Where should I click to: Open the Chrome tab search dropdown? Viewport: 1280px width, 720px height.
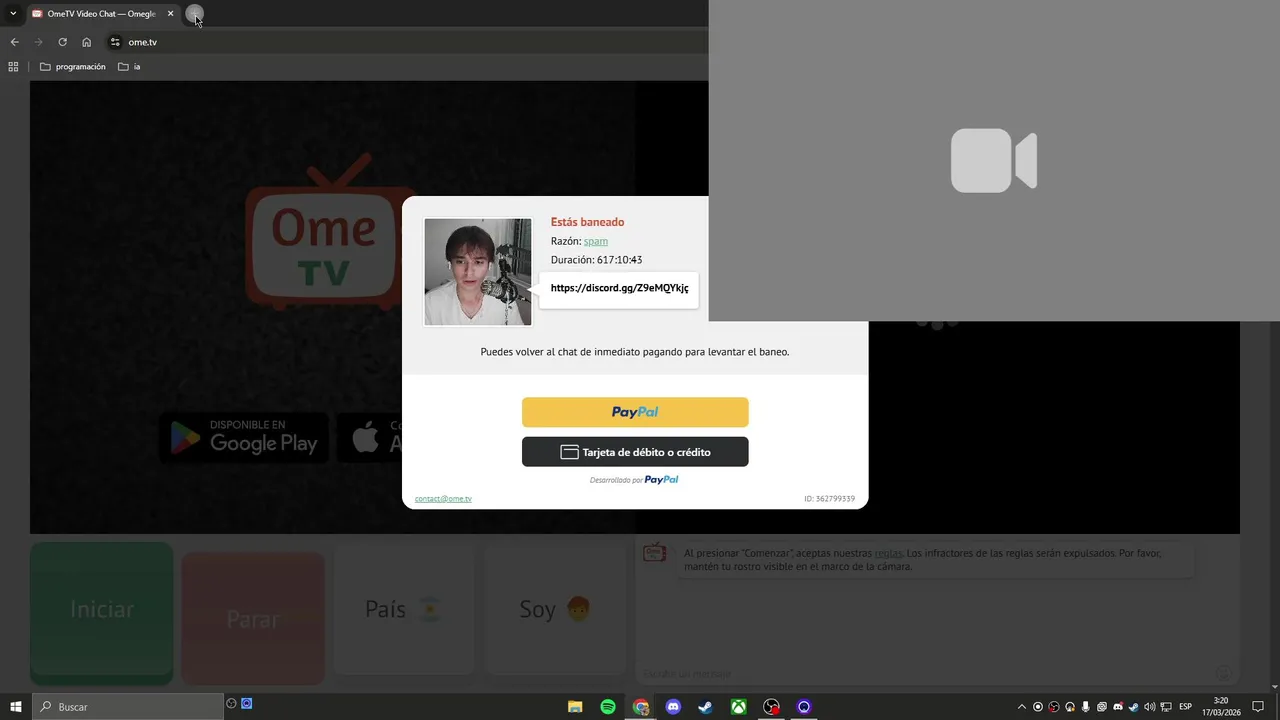pyautogui.click(x=13, y=14)
